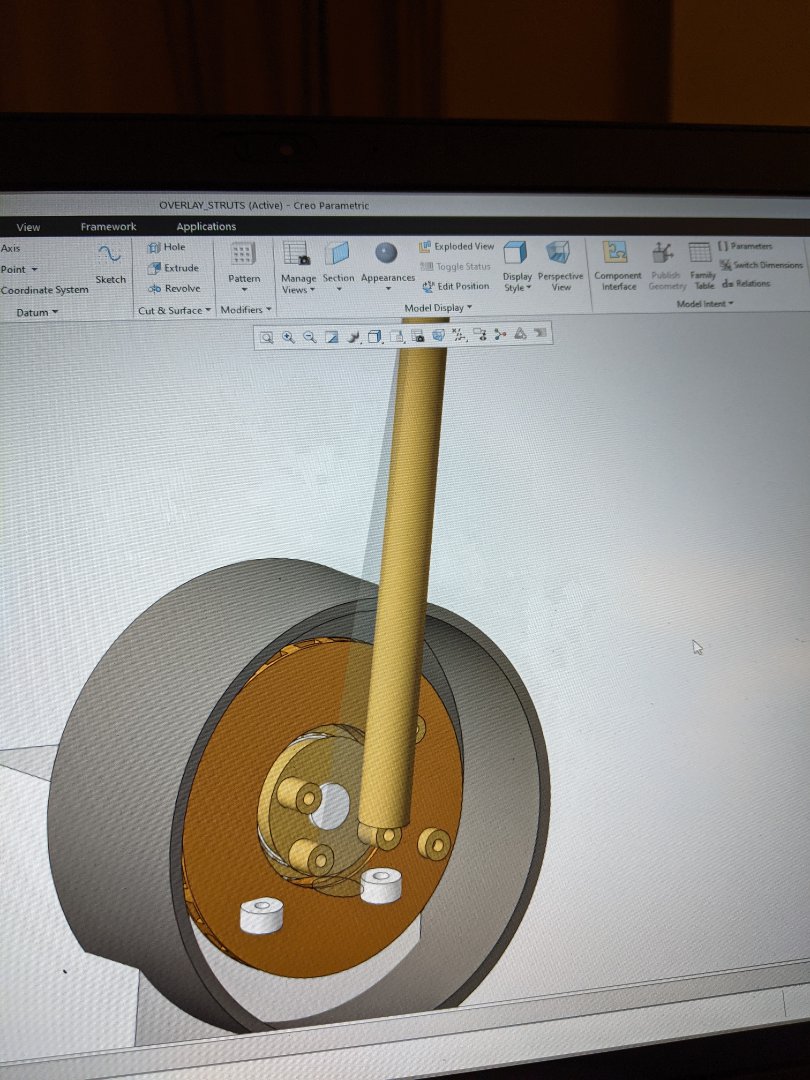
Task: Expand the Model Intent group
Action: (x=705, y=304)
